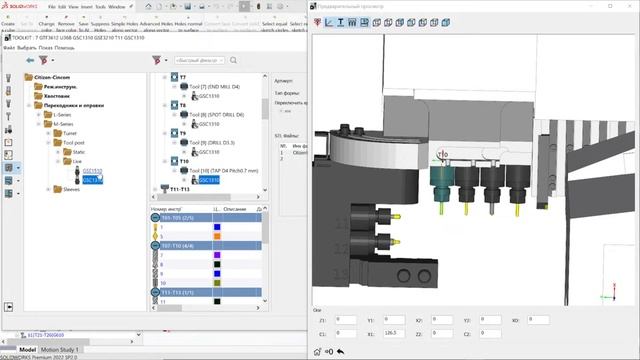Click the last cube view icon in preview toolbar
Viewport: 640px width, 360px height.
pyautogui.click(x=446, y=22)
